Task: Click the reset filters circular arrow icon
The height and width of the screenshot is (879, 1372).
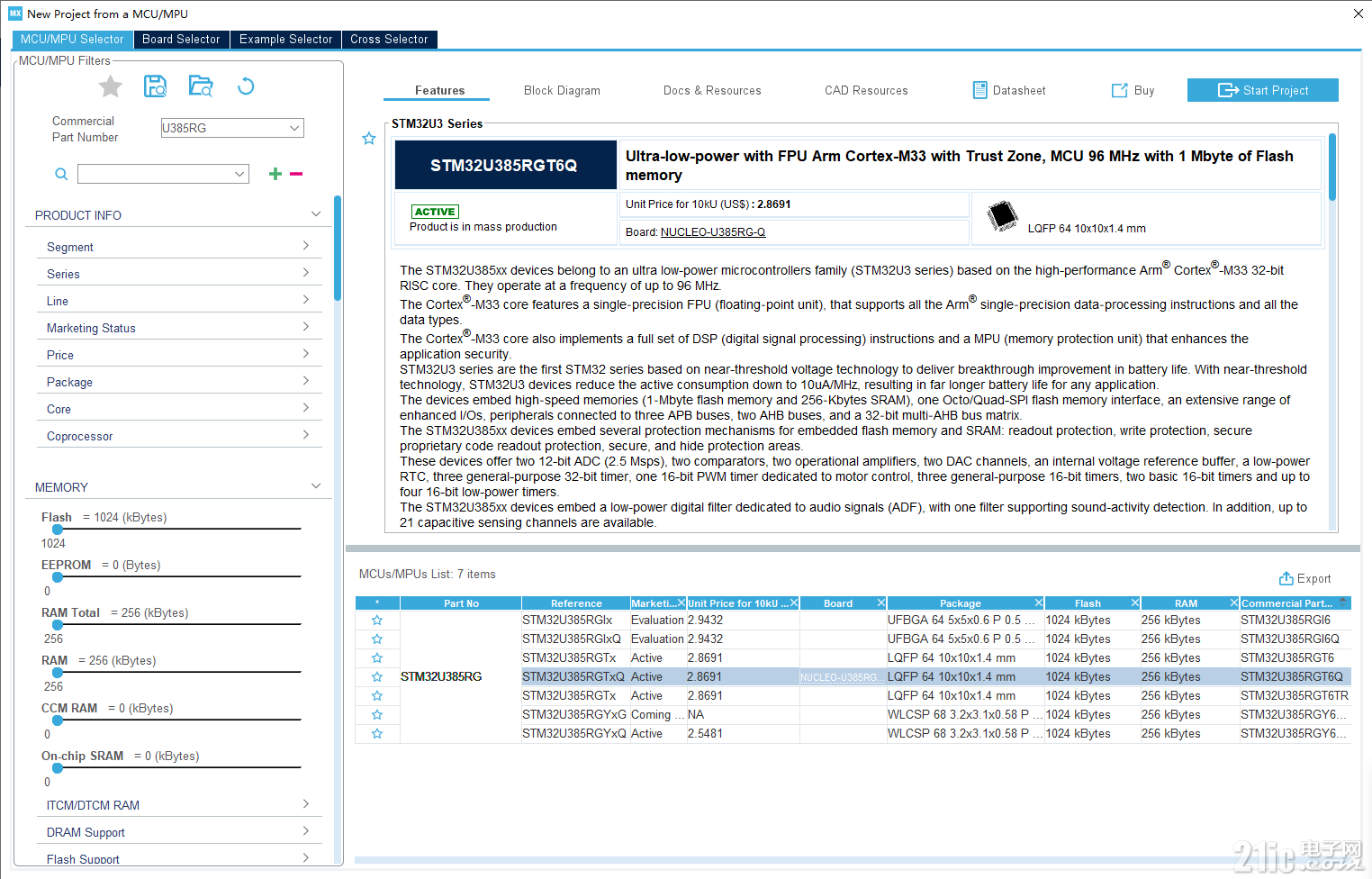Action: [x=246, y=86]
